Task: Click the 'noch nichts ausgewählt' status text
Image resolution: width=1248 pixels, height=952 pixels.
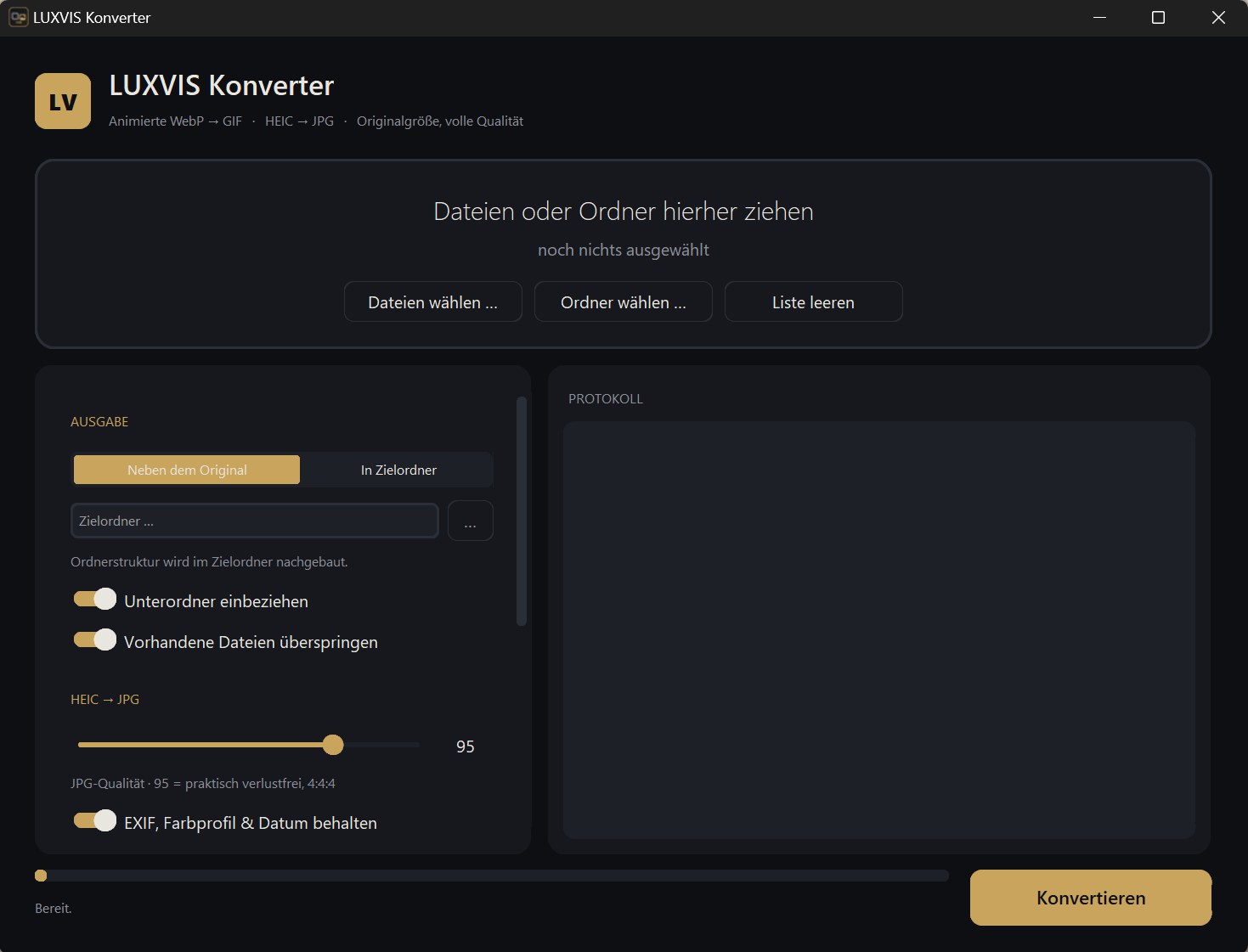Action: (624, 250)
